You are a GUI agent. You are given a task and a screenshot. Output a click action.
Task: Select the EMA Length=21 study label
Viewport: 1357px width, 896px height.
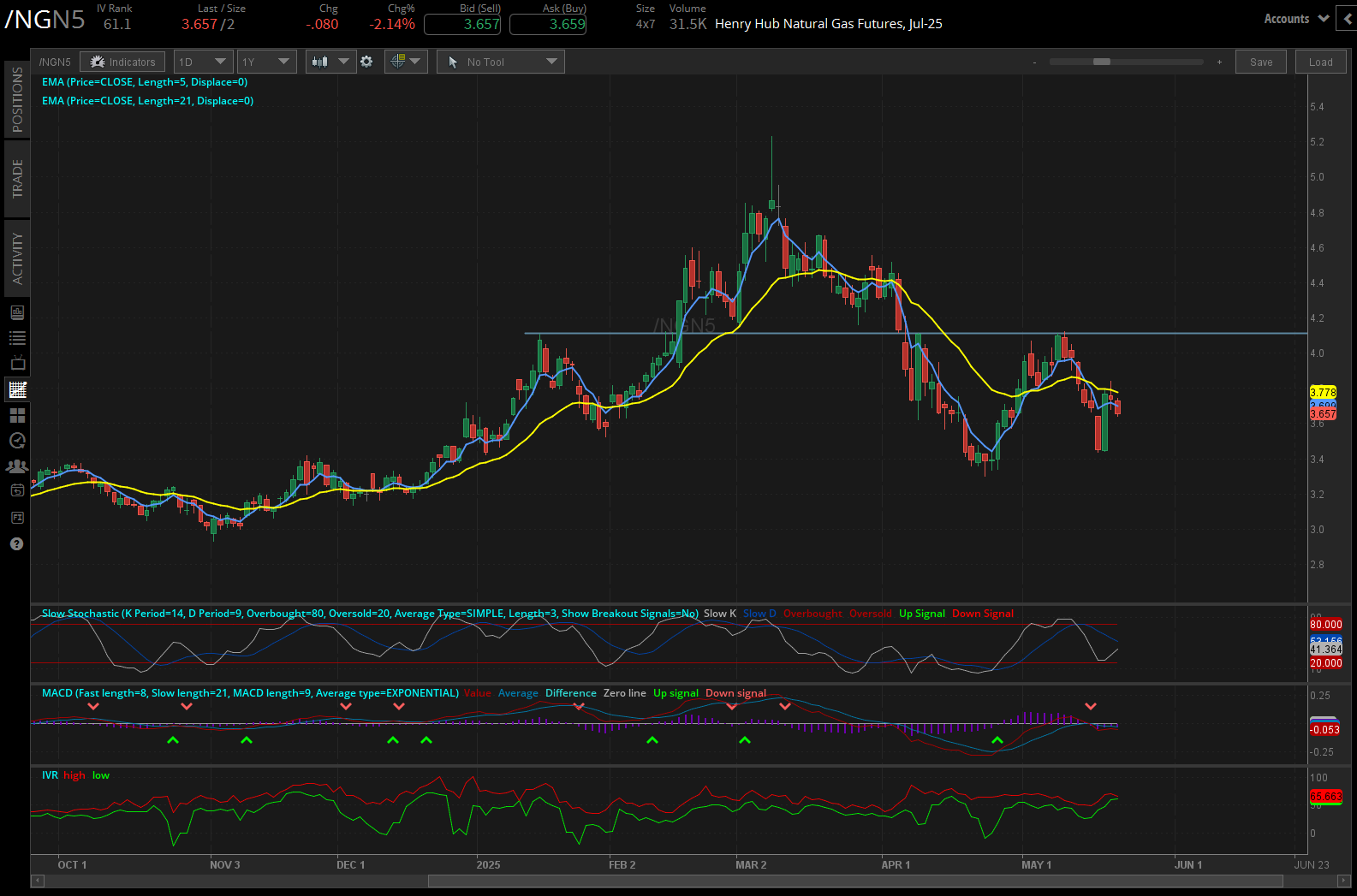[x=147, y=101]
